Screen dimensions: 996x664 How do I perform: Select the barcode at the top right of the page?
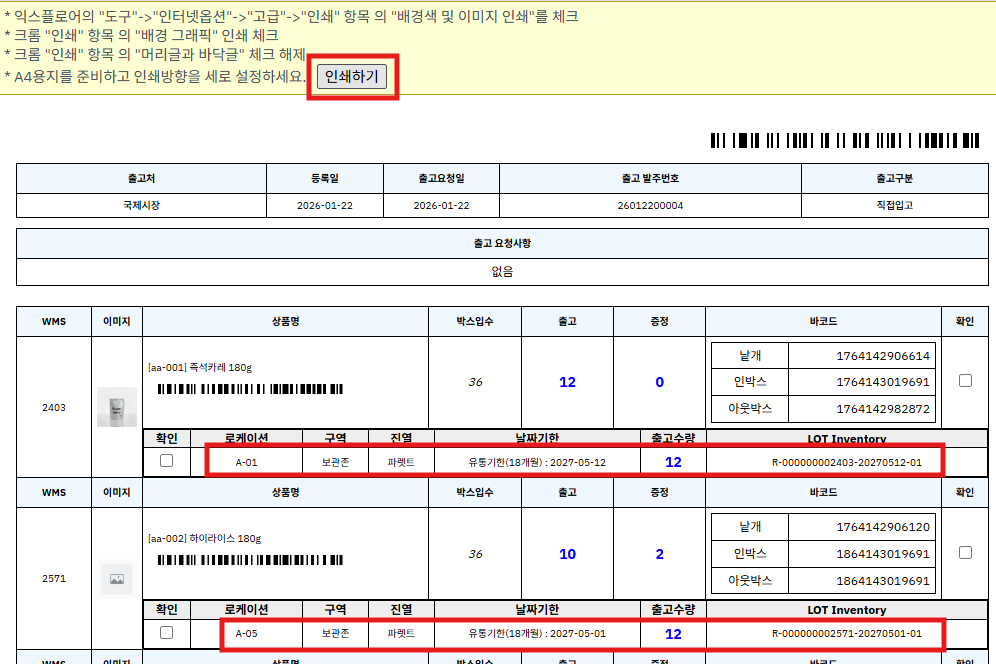click(845, 140)
